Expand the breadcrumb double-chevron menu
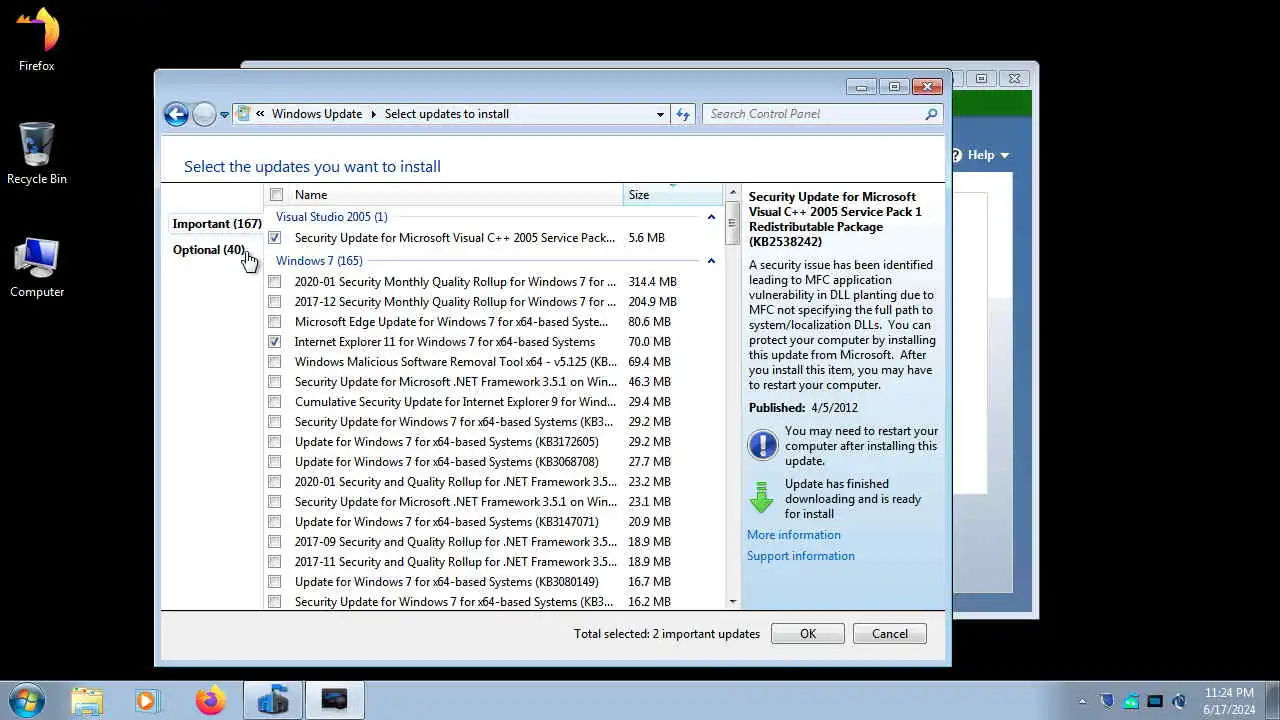This screenshot has height=720, width=1280. pyautogui.click(x=260, y=114)
